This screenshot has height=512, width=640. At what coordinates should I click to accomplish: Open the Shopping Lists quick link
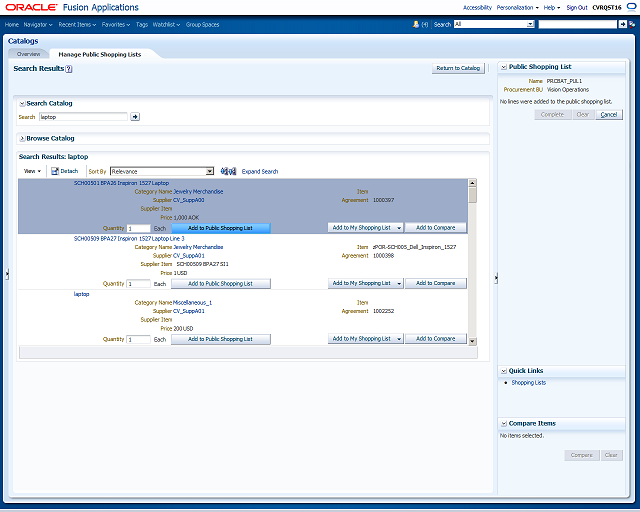pos(529,383)
